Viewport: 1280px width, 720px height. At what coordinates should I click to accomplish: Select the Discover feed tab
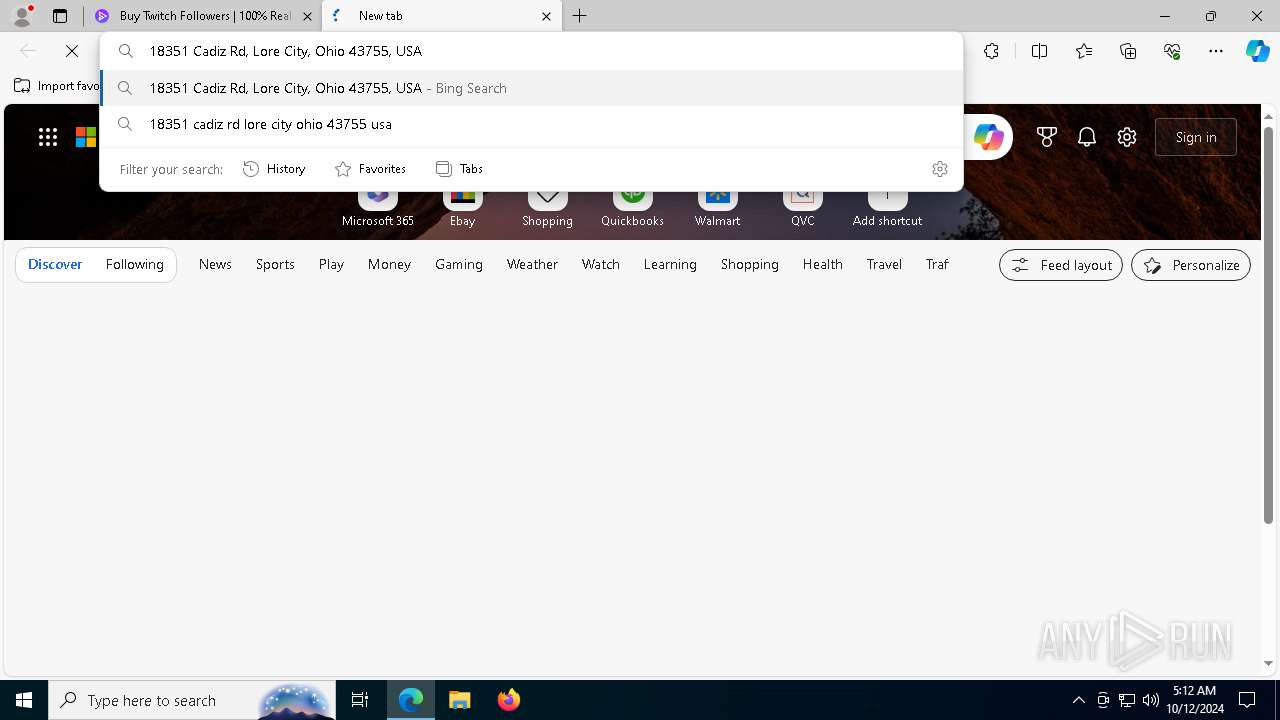click(55, 265)
